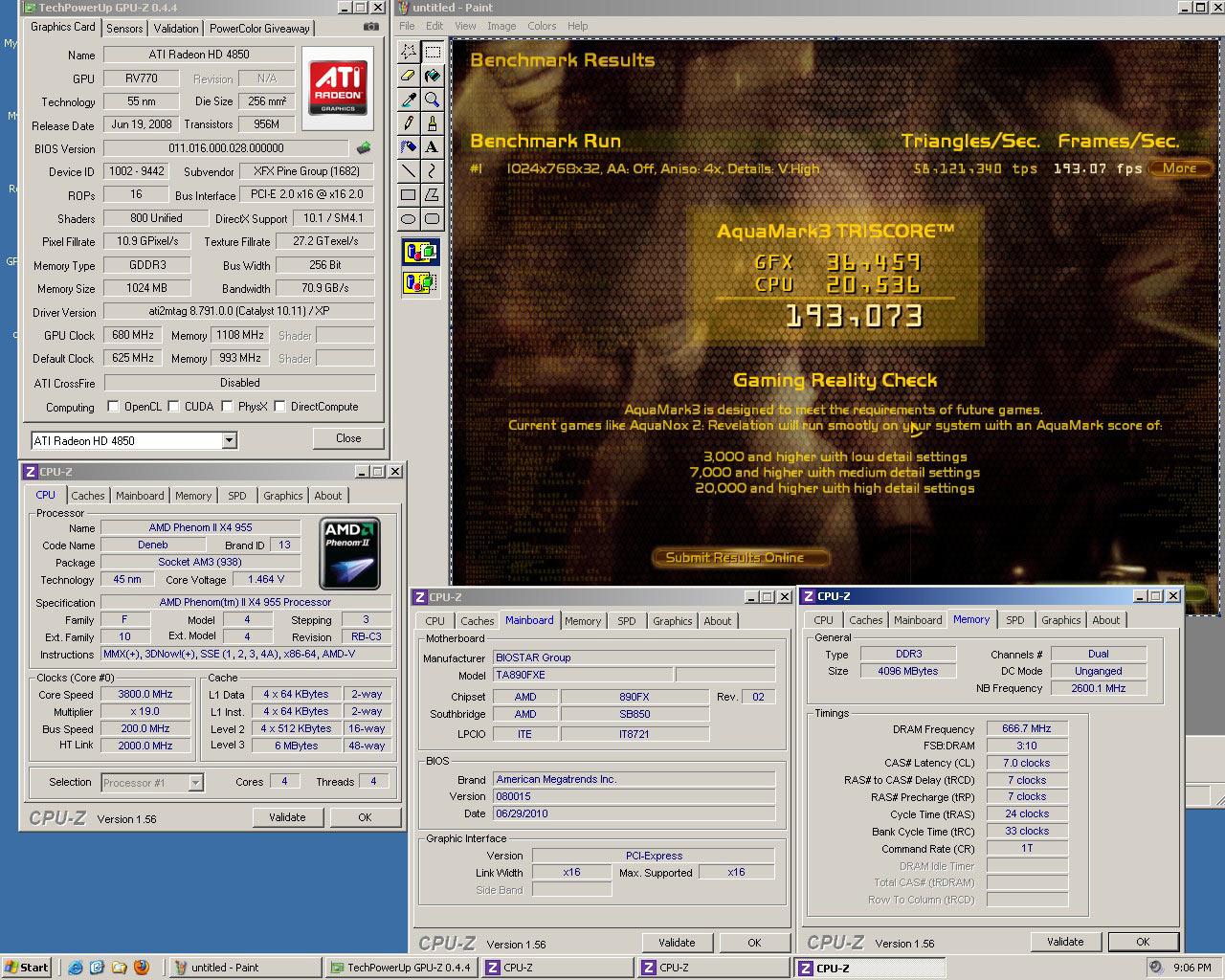The width and height of the screenshot is (1225, 980).
Task: Switch to the Sensors tab in GPU-Z
Action: point(124,29)
